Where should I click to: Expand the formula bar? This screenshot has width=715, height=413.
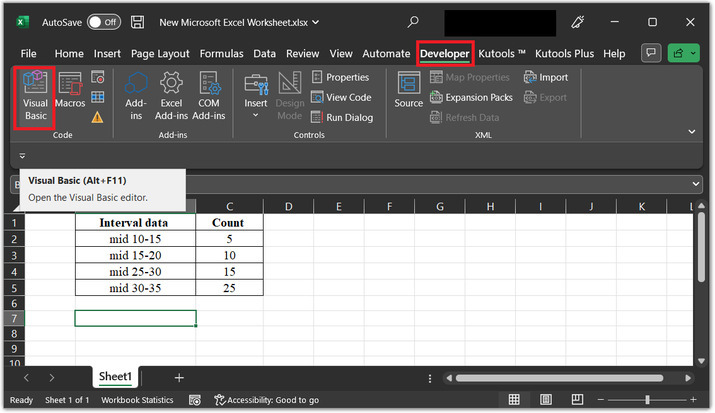[x=696, y=184]
